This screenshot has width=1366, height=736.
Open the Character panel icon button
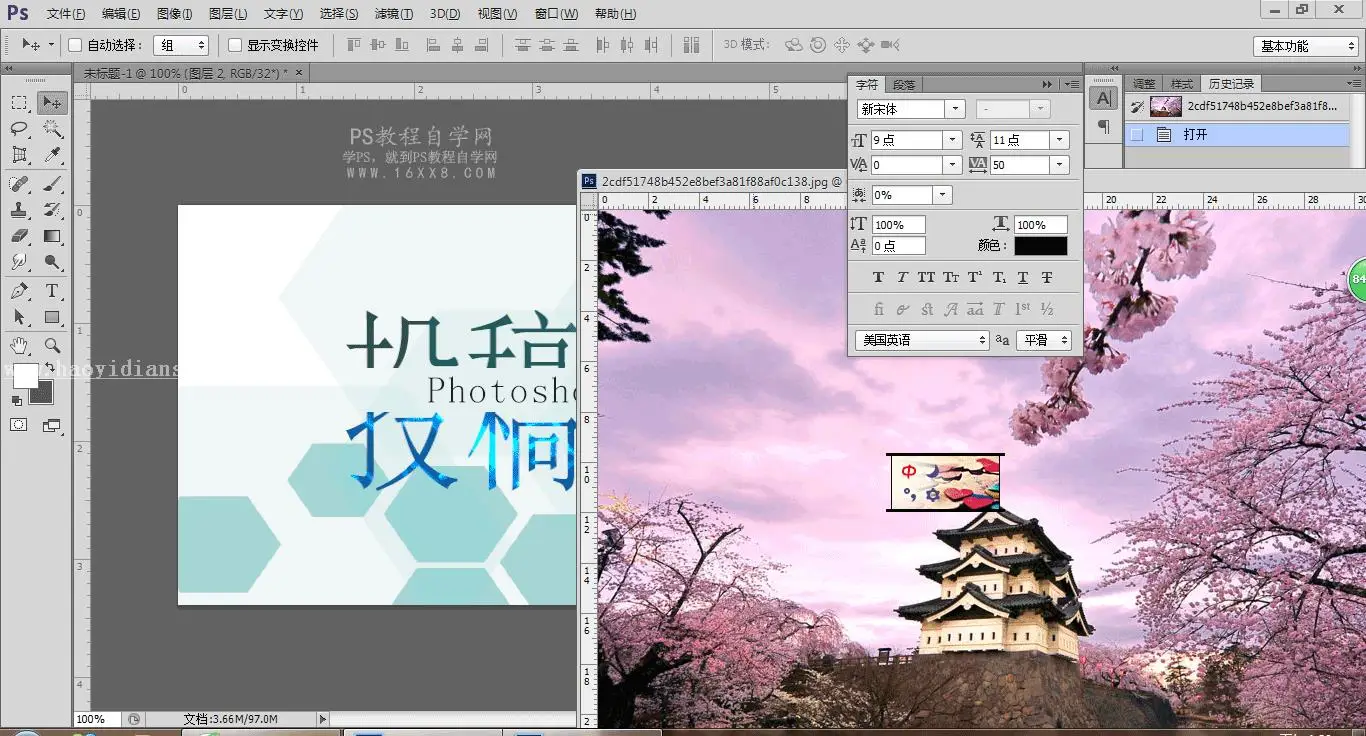click(1103, 98)
